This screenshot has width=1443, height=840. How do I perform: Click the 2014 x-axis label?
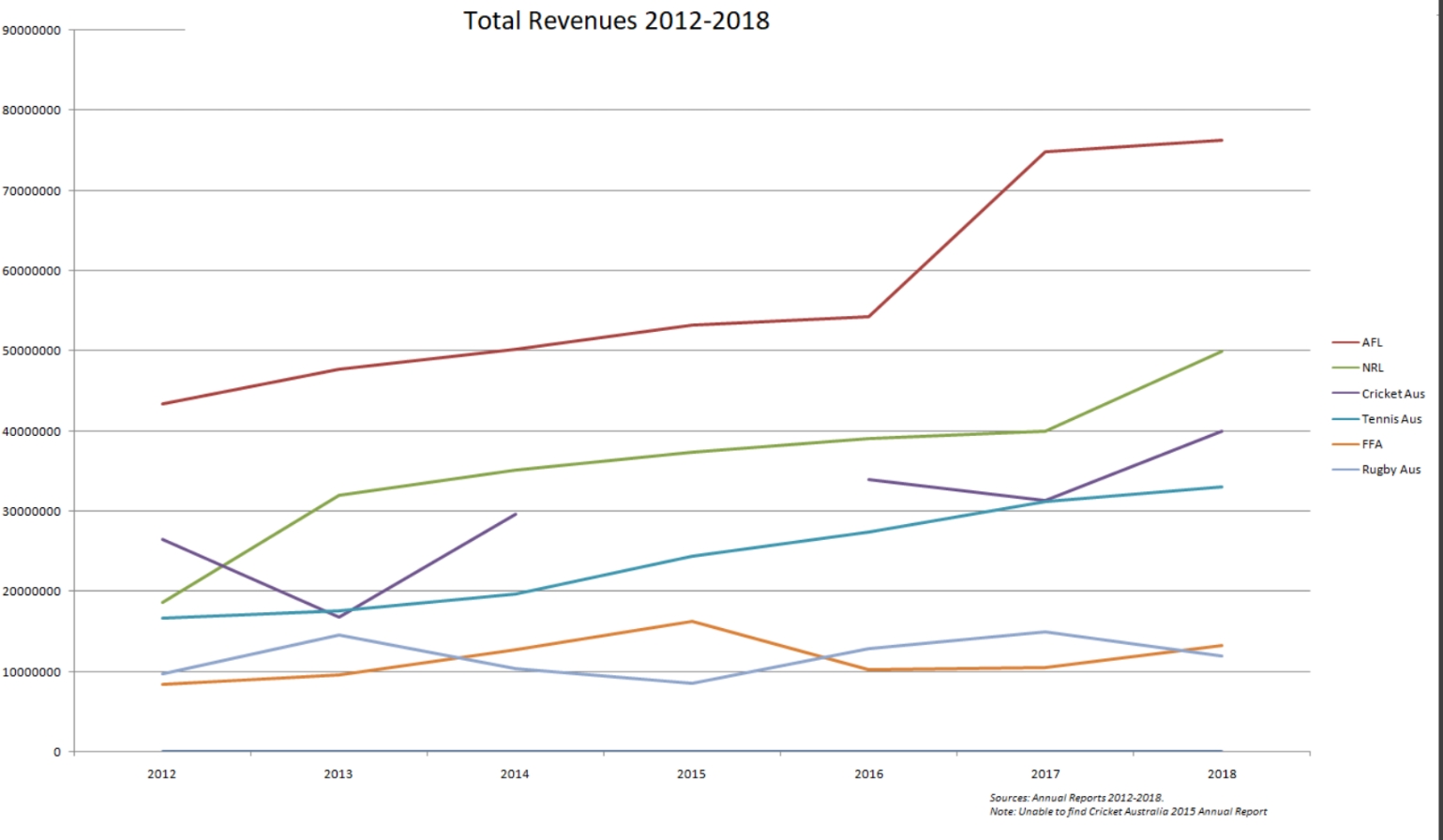pos(515,774)
